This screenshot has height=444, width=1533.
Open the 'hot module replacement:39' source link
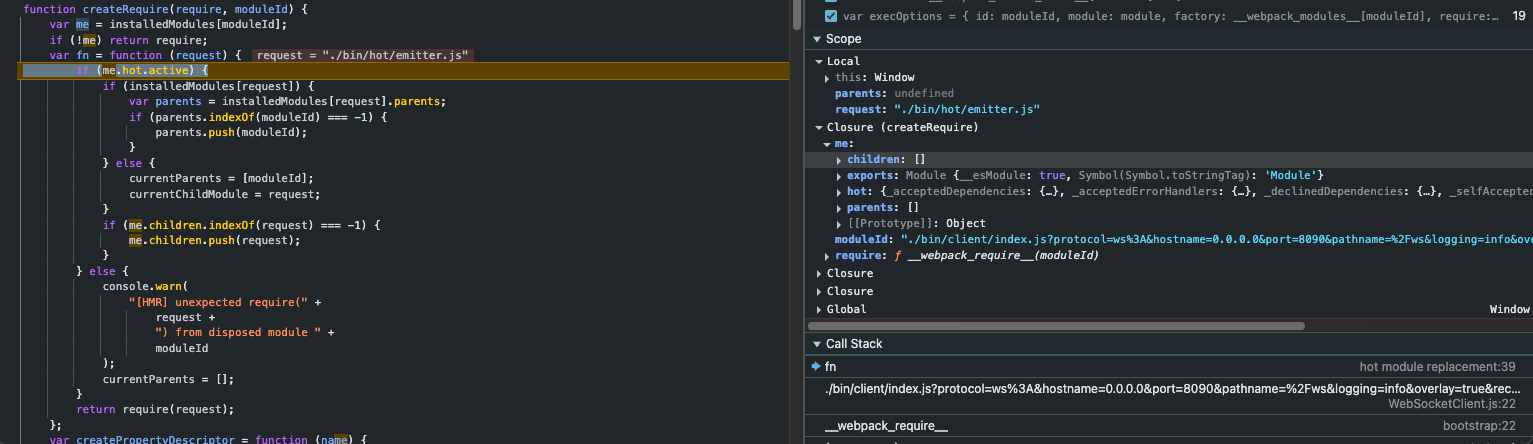tap(1437, 367)
